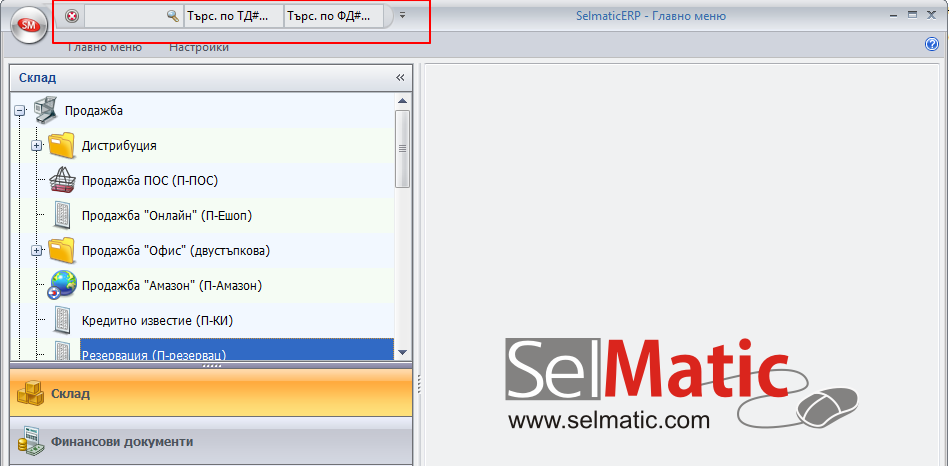The image size is (949, 466).
Task: Click tree scrollbar down arrow
Action: click(x=402, y=352)
